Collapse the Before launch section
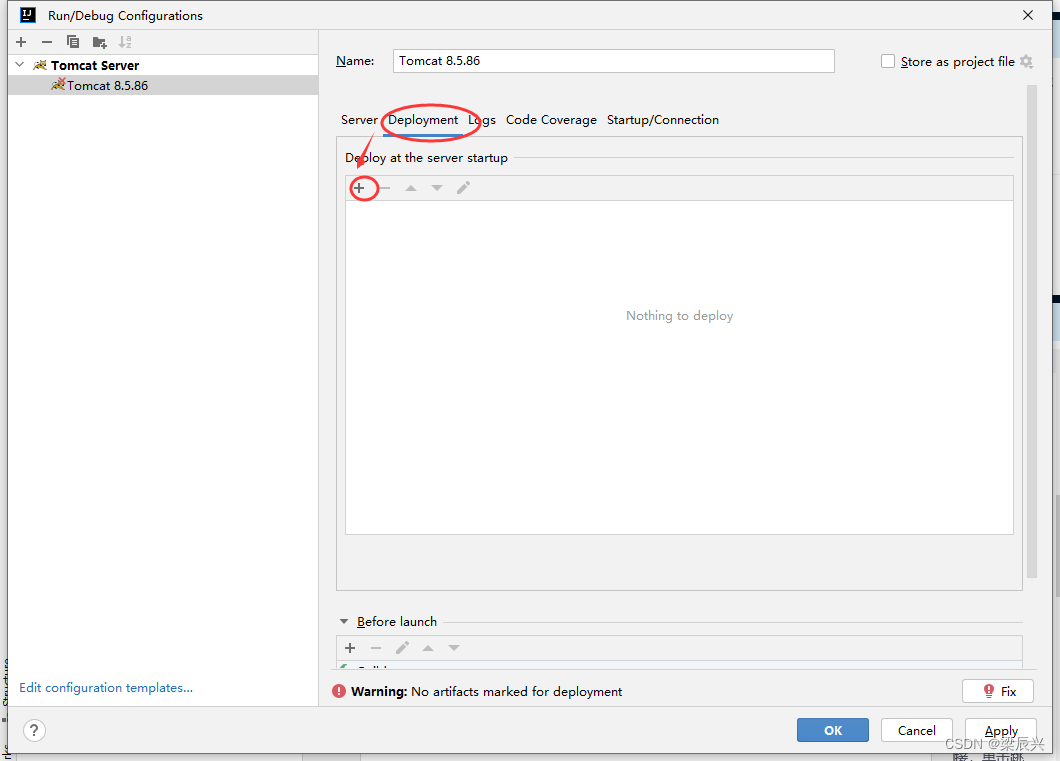Viewport: 1060px width, 761px height. (x=344, y=622)
